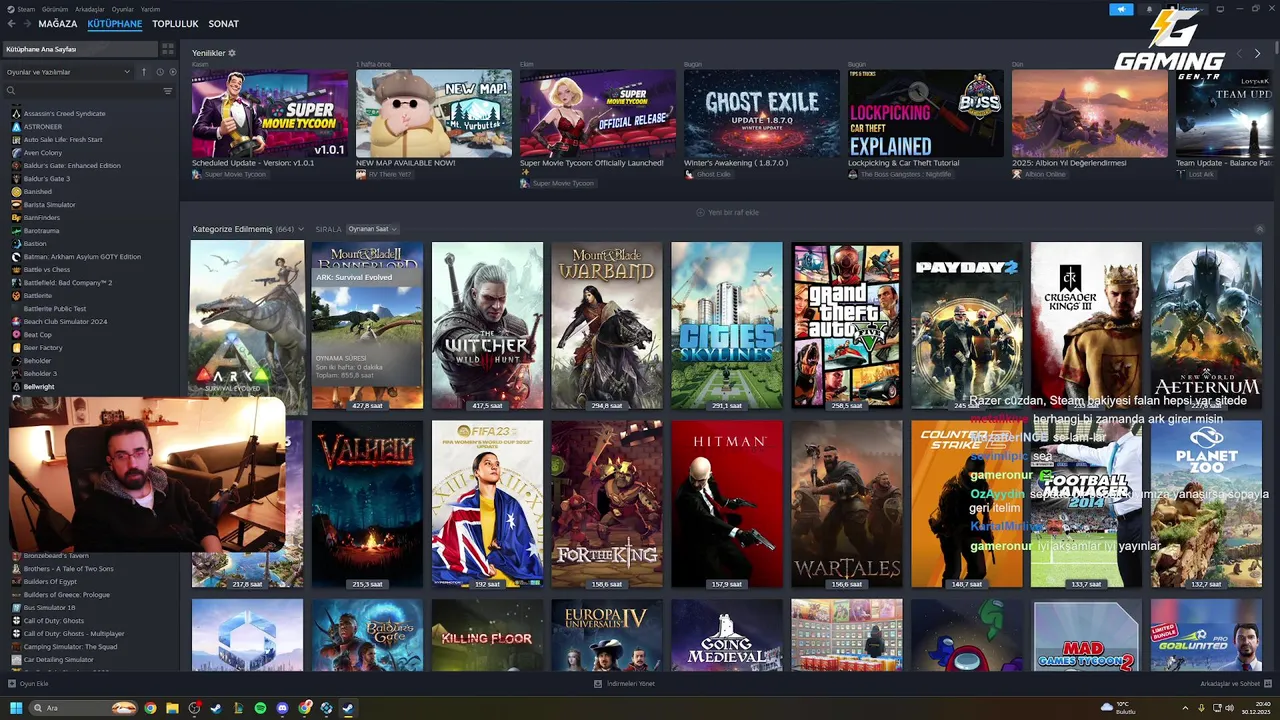
Task: Switch Steam to Big Picture mode icon
Action: tap(1220, 9)
